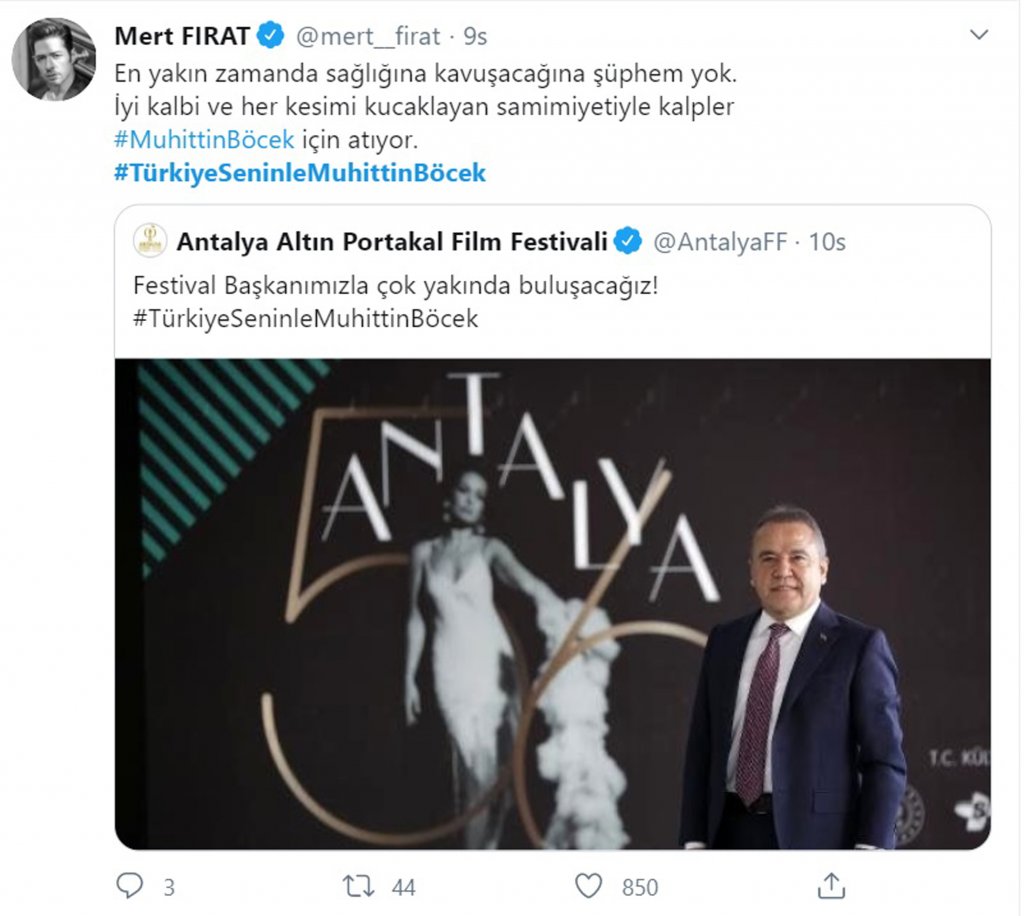Like the tweet with heart icon
The height and width of the screenshot is (916, 1024).
[589, 886]
